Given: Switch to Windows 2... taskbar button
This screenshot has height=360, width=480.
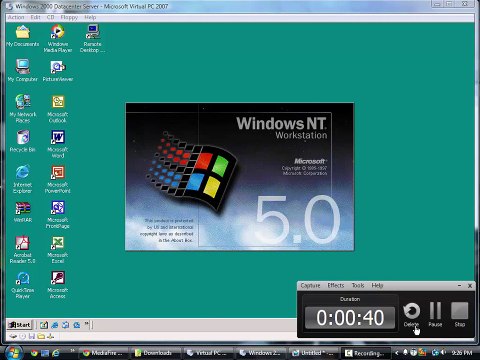Looking at the screenshot, I should (x=260, y=353).
